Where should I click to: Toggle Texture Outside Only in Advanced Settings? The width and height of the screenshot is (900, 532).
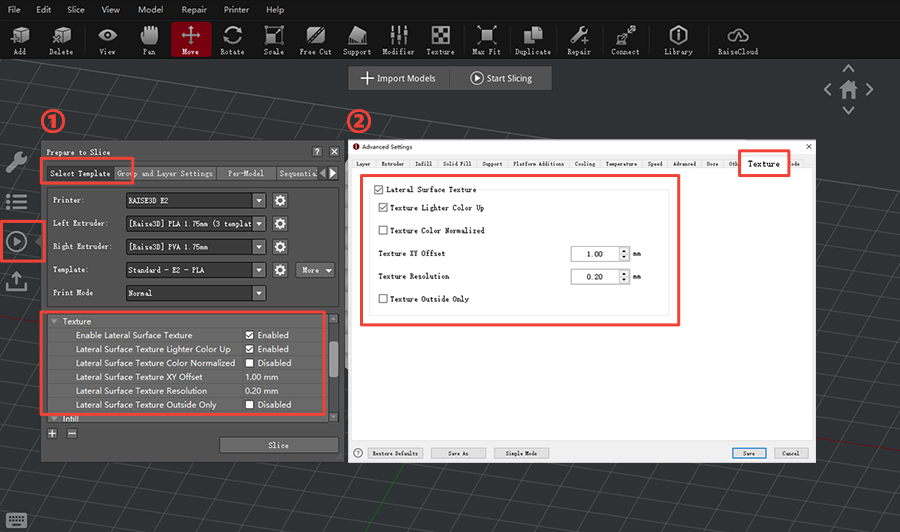pyautogui.click(x=383, y=298)
